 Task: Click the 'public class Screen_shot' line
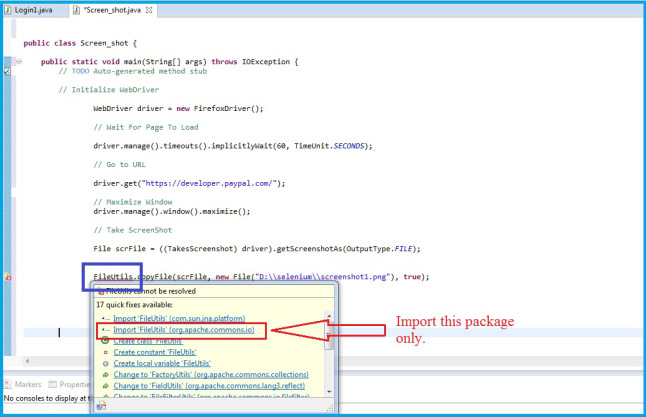coord(80,43)
